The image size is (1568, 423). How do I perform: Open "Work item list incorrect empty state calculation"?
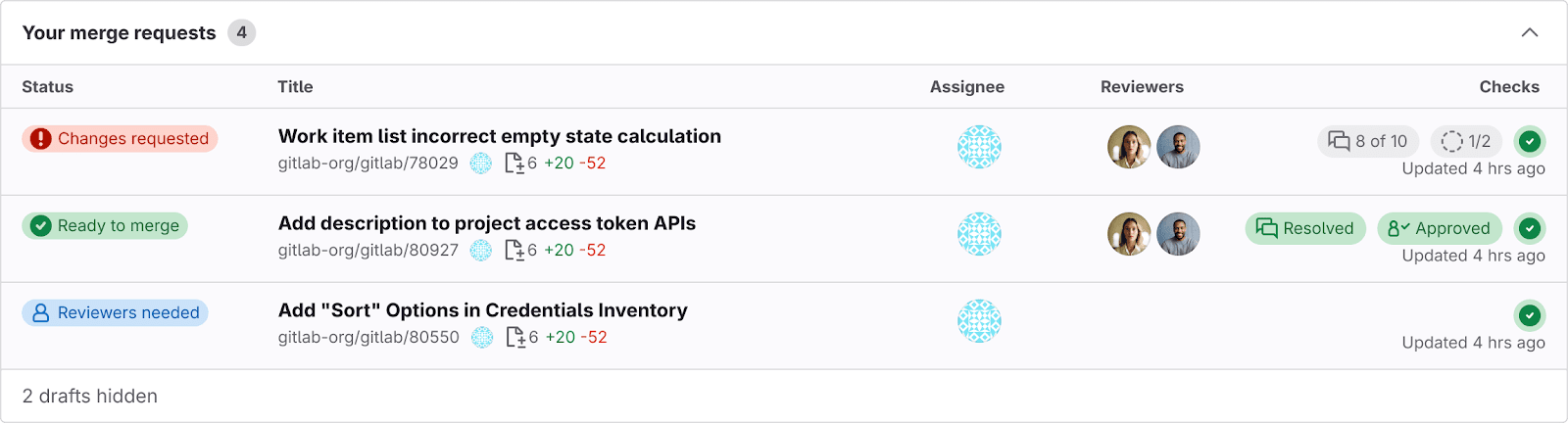499,136
